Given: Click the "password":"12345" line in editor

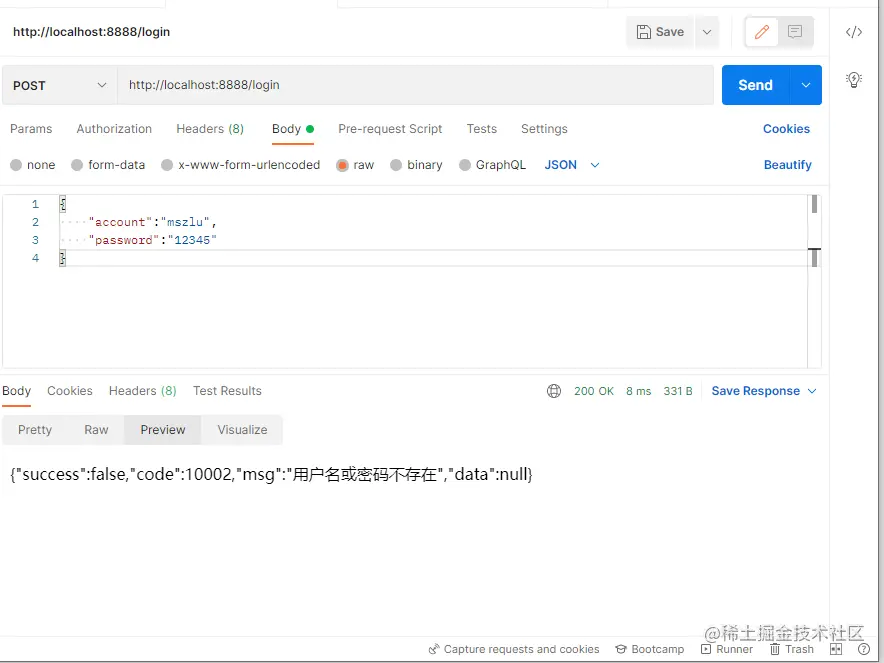Looking at the screenshot, I should click(152, 240).
